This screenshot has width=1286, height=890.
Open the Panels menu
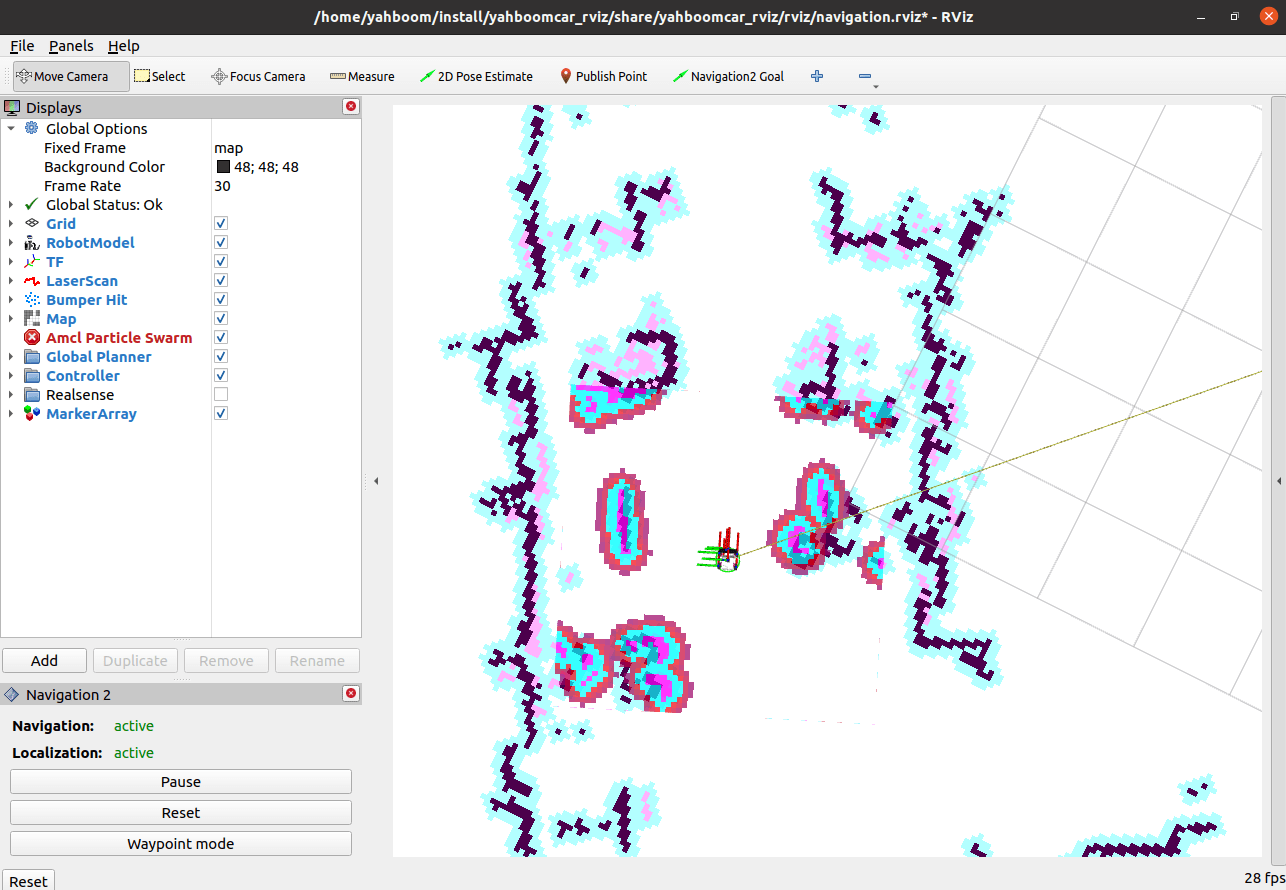pos(71,46)
